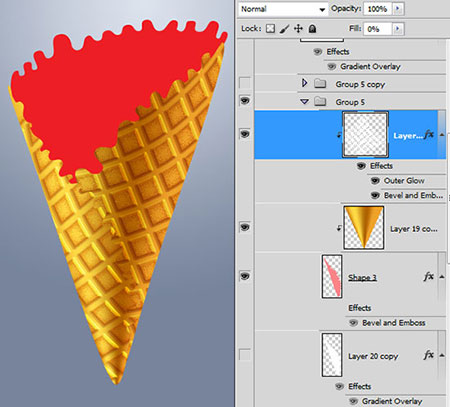450x407 pixels.
Task: Hide the Outer Glow effect
Action: [x=375, y=180]
